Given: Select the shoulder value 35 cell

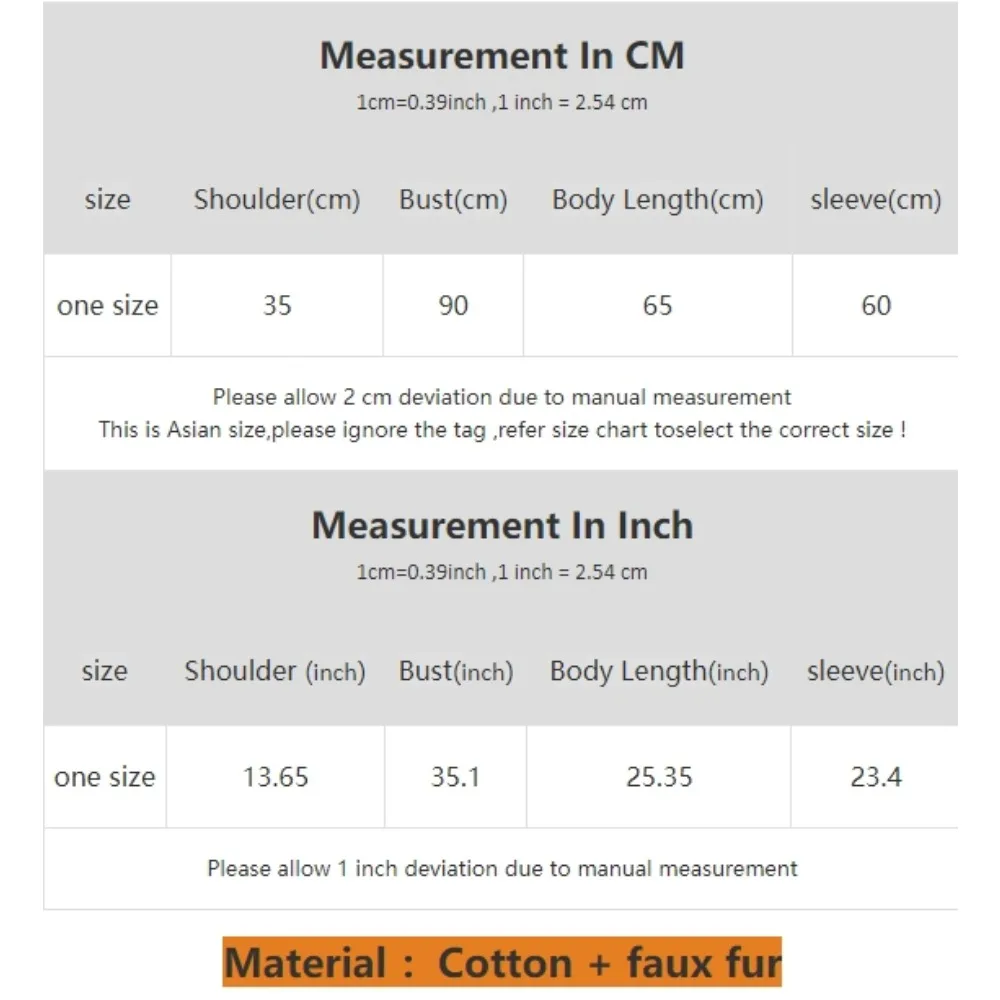Looking at the screenshot, I should point(277,305).
